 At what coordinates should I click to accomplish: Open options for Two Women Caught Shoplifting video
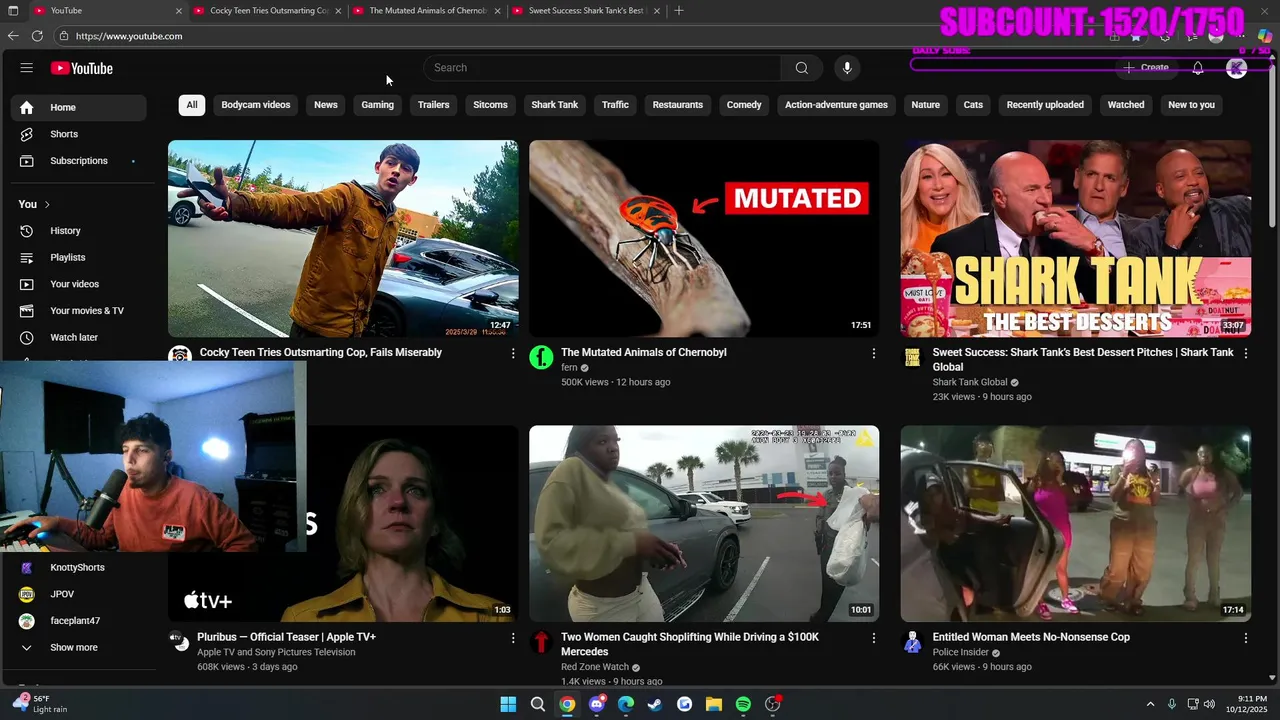point(874,638)
